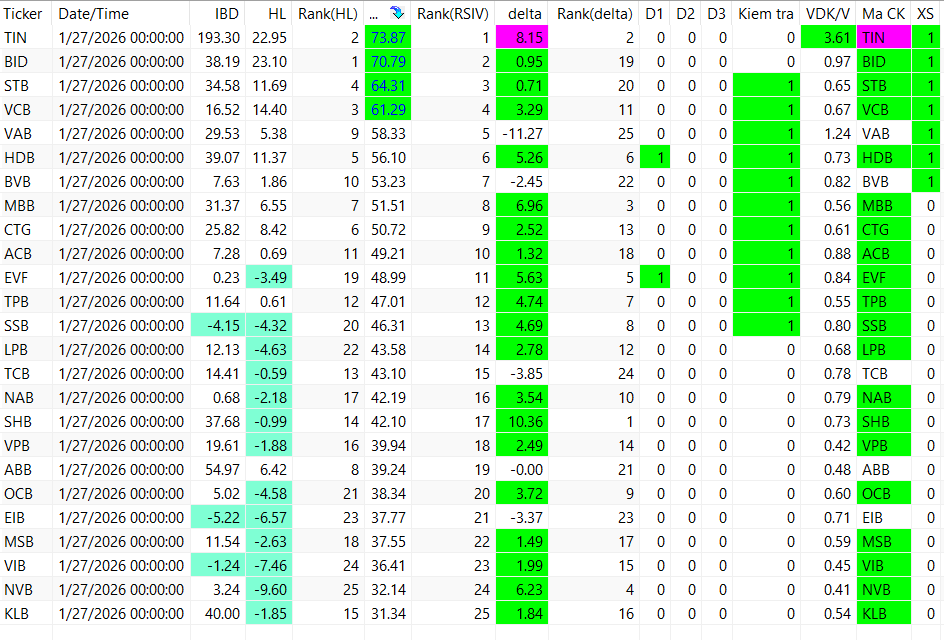Sort by Rank(HL) column header
This screenshot has width=944, height=640.
pyautogui.click(x=328, y=13)
